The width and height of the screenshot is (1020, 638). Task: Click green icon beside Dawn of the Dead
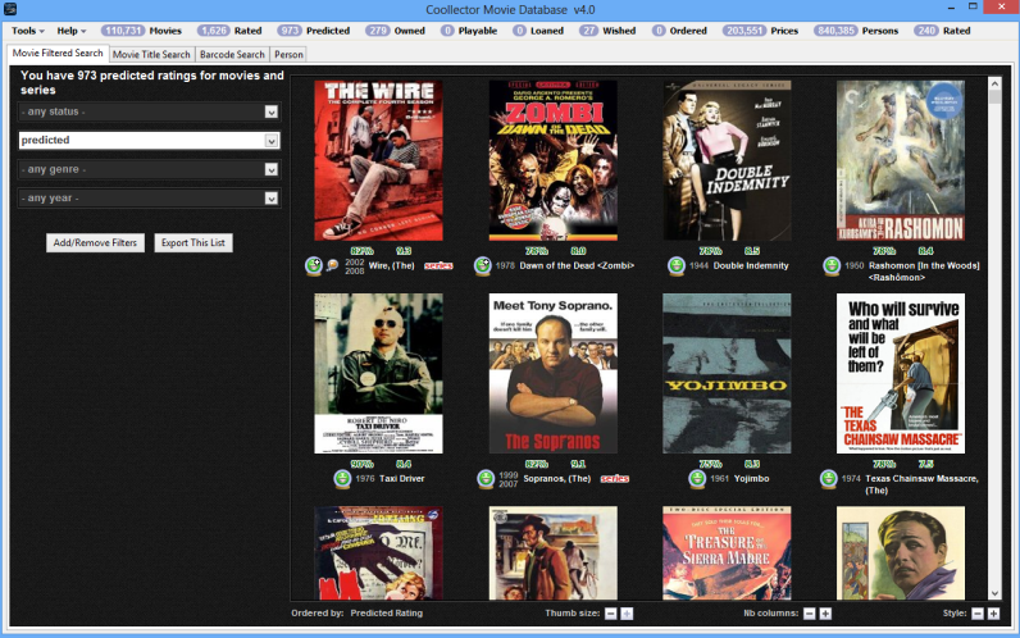pyautogui.click(x=483, y=265)
